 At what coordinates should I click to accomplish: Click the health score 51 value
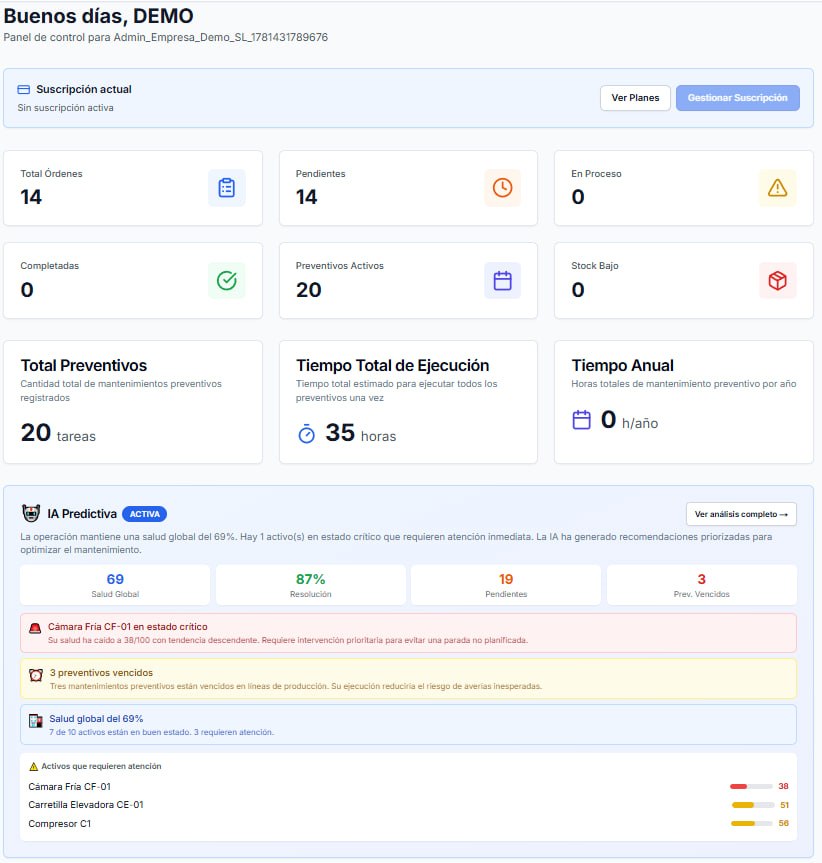coord(785,805)
